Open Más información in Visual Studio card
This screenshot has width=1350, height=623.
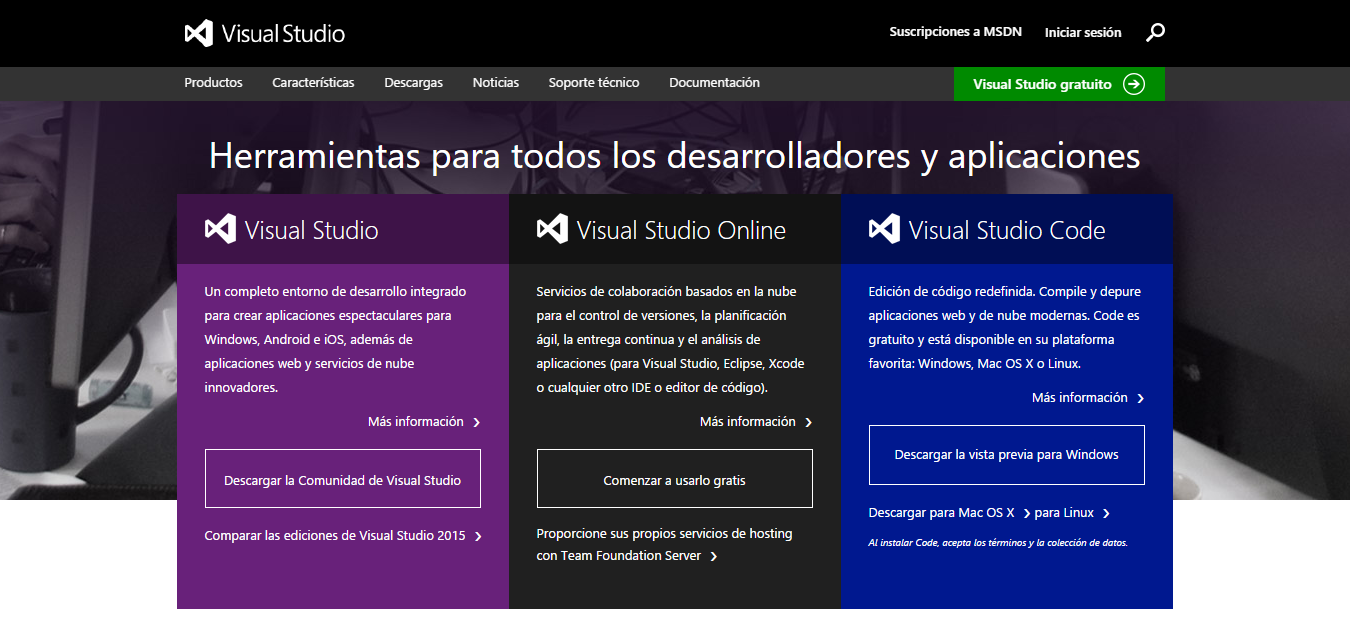416,422
